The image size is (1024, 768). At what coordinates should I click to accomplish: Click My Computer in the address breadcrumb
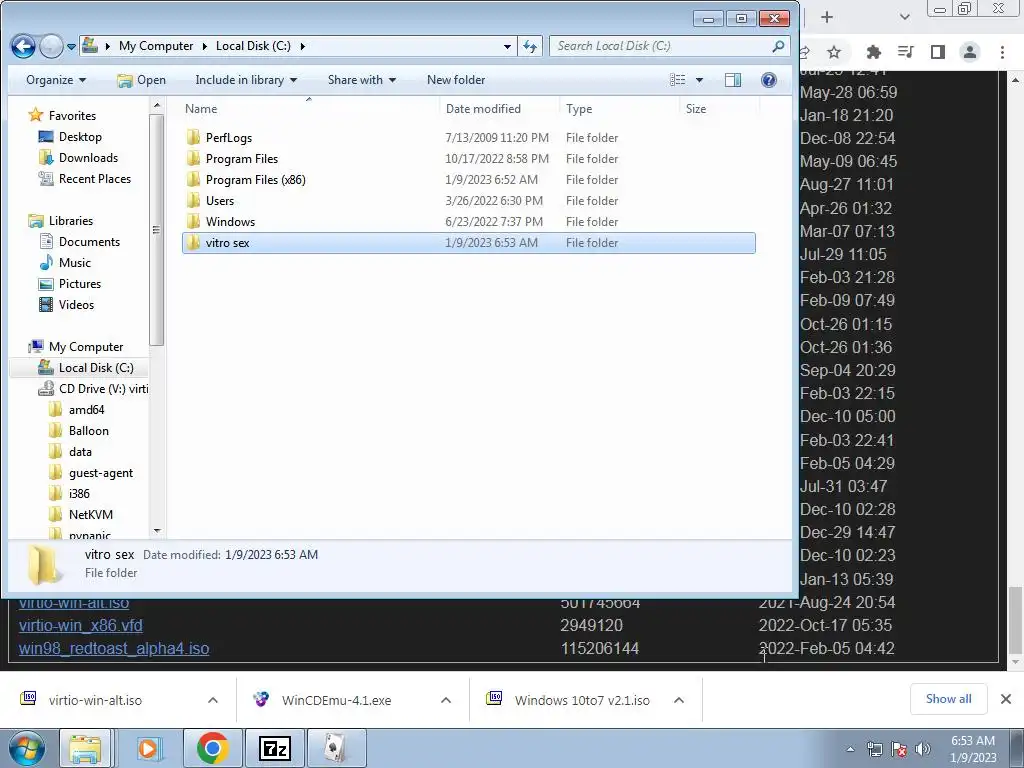point(156,46)
